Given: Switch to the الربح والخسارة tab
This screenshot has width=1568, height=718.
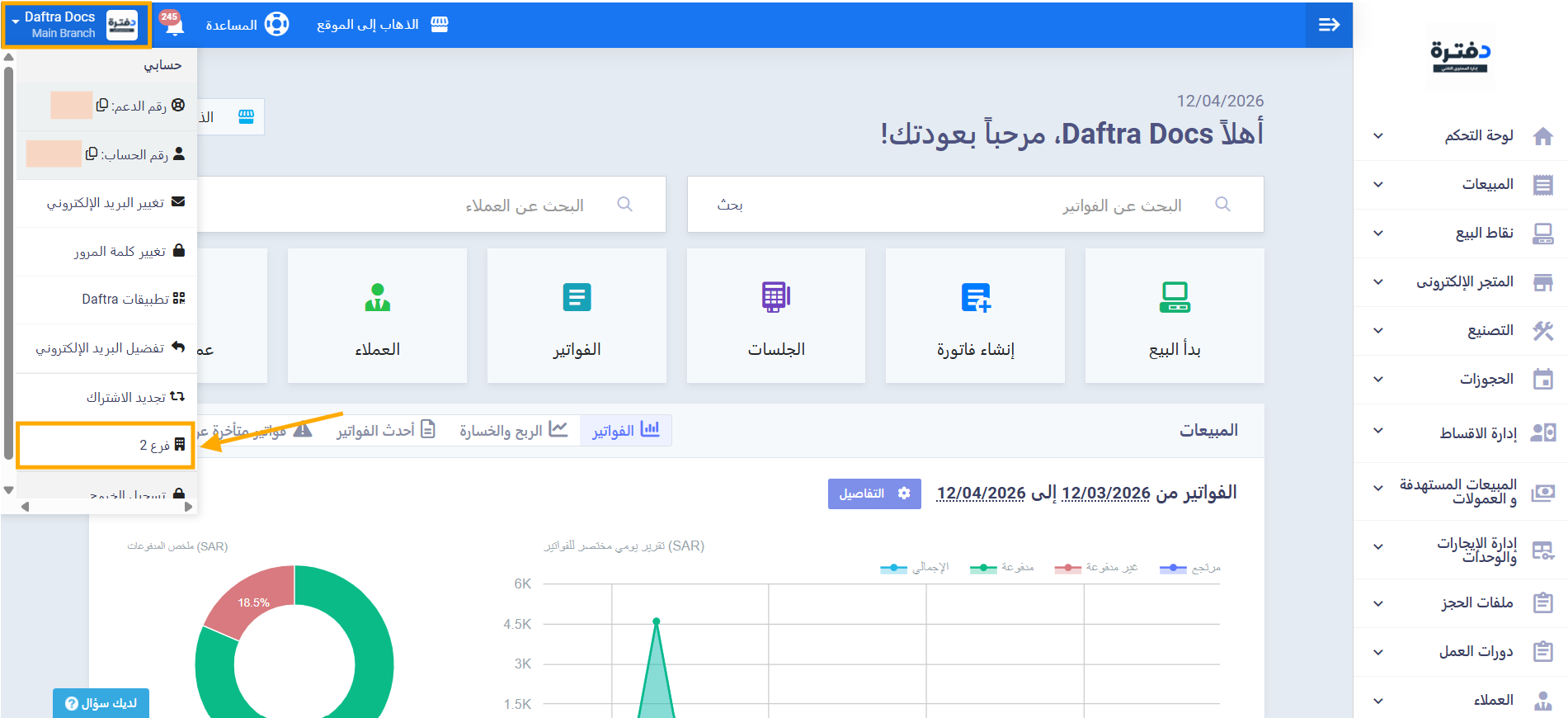Looking at the screenshot, I should [513, 431].
